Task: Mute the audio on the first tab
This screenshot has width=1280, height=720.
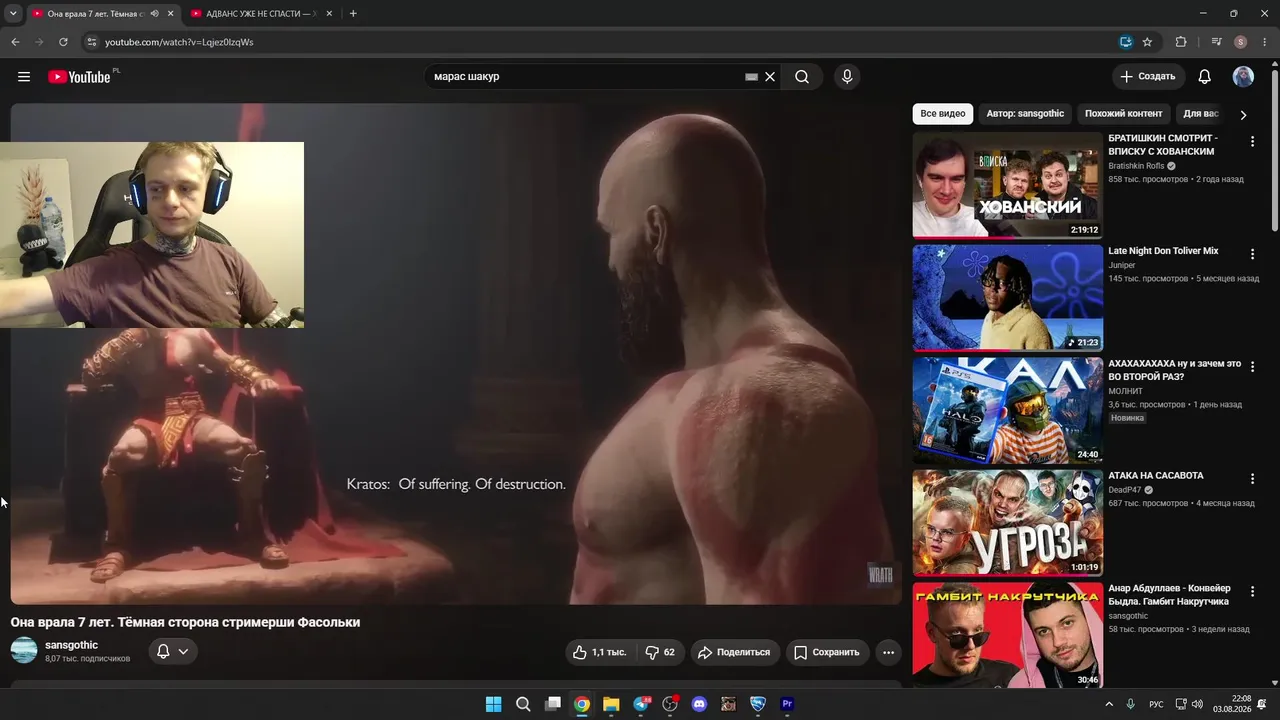Action: 154,14
